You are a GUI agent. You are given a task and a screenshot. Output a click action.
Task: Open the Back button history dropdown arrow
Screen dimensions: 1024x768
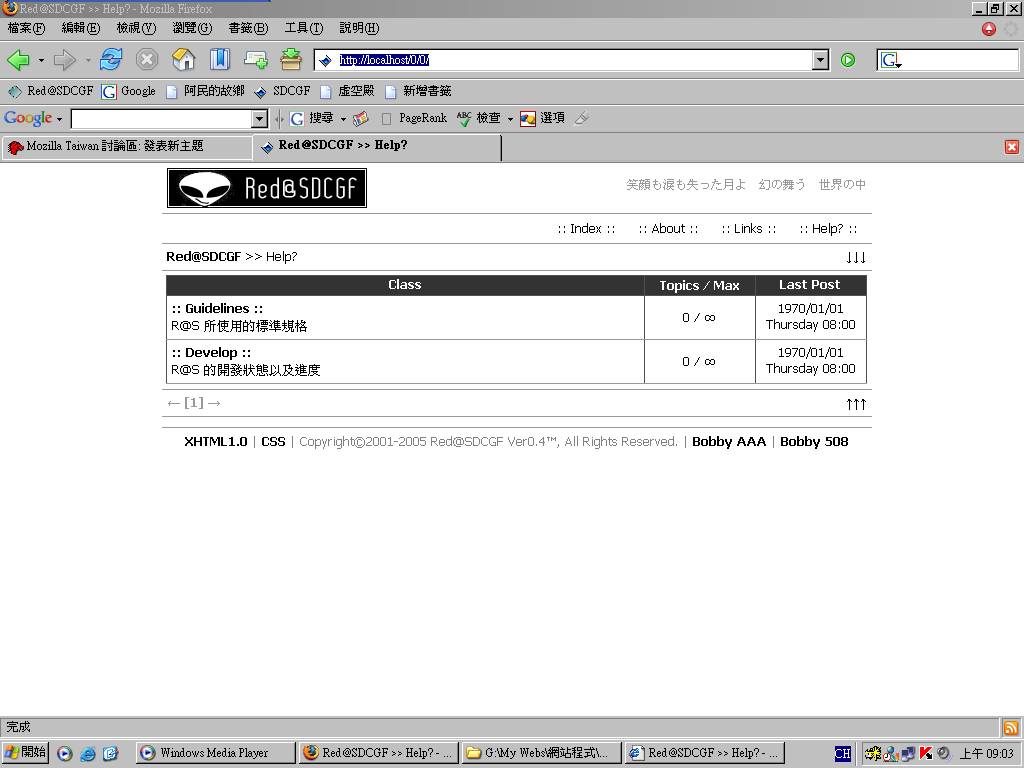41,61
